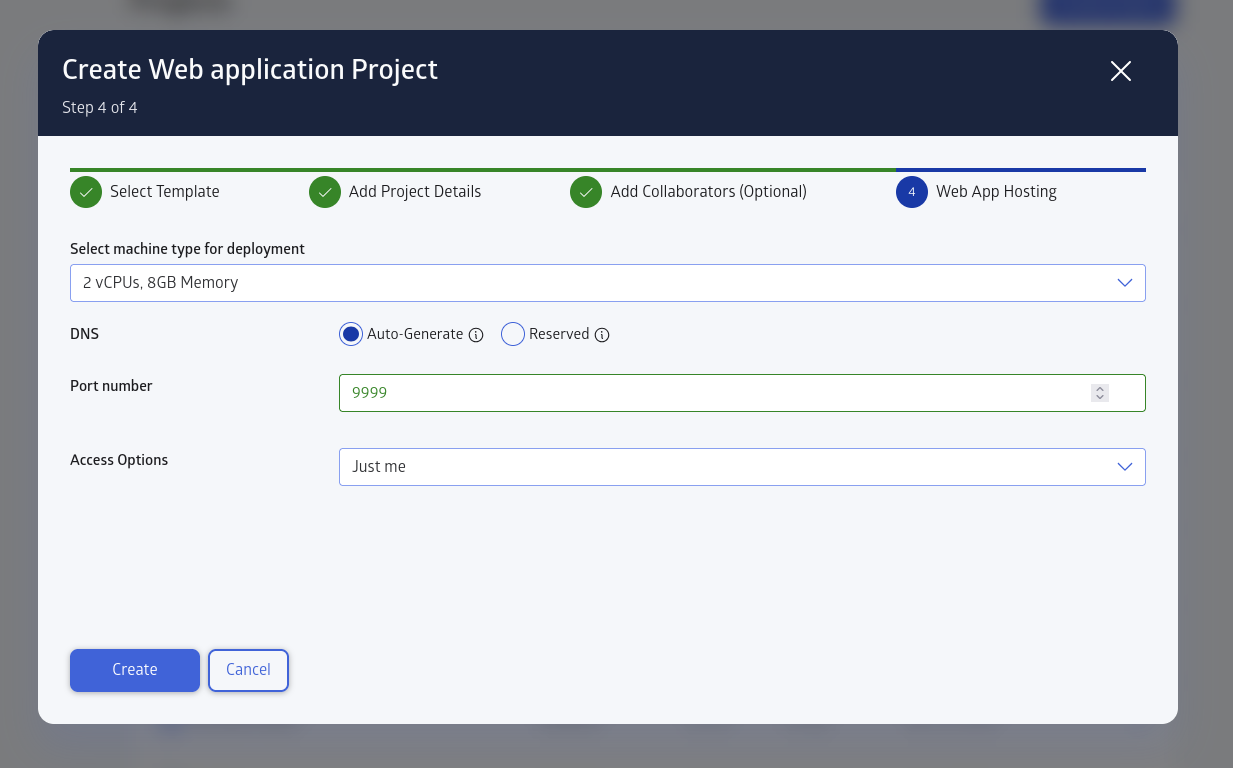Open the machine type dropdown
1233x768 pixels.
pos(608,283)
